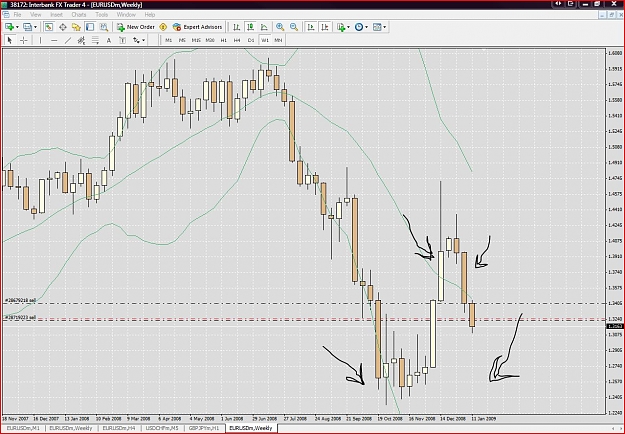This screenshot has width=625, height=434.
Task: Toggle chart shift from right edge
Action: coord(325,27)
